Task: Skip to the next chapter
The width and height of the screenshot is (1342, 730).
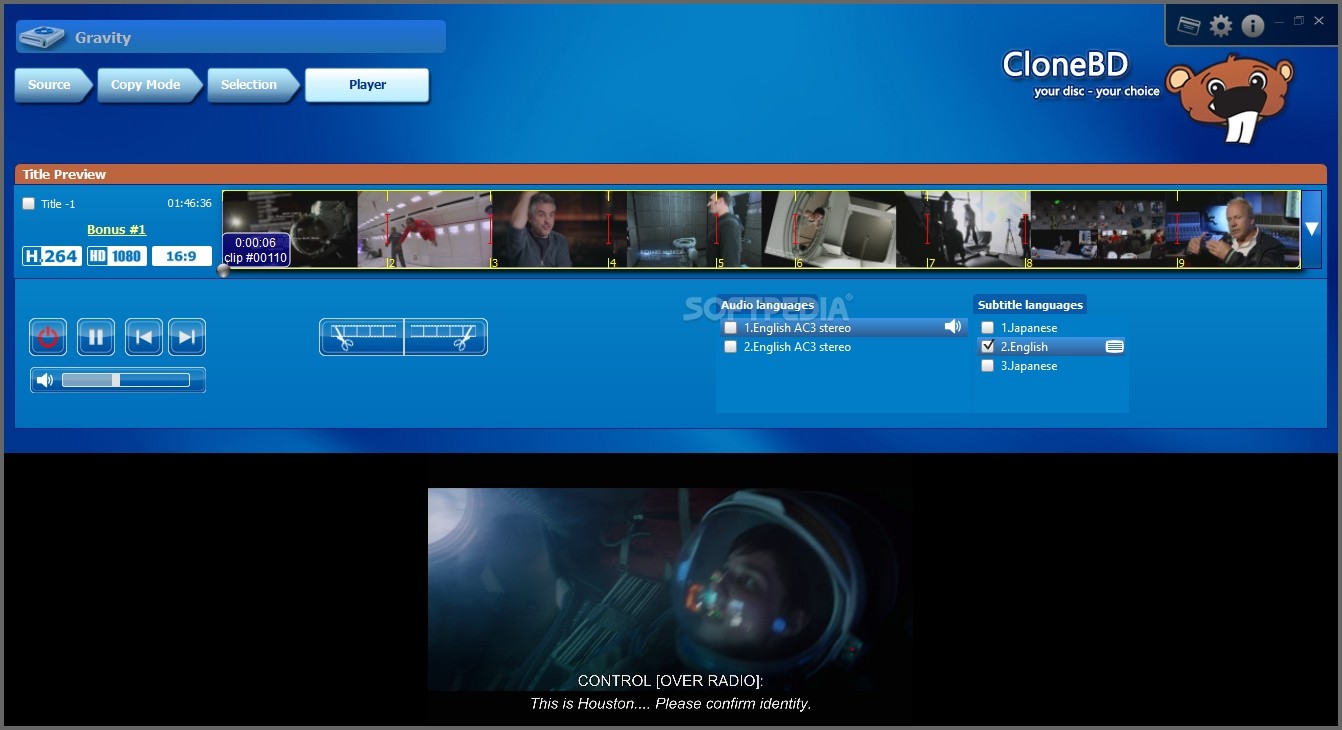Action: [187, 337]
